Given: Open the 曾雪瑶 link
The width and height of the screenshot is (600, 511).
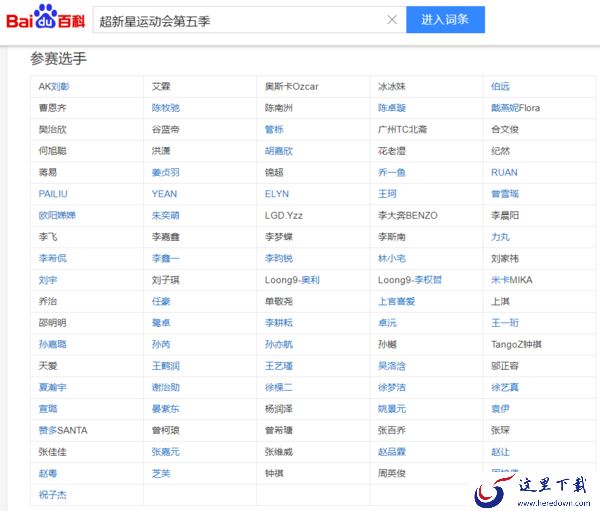Looking at the screenshot, I should coord(505,194).
